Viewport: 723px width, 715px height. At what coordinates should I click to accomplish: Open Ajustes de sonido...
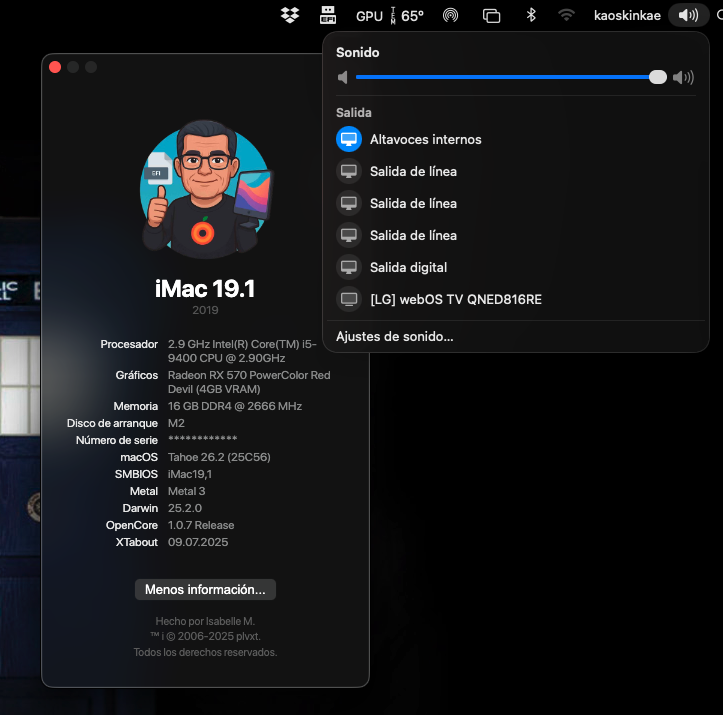pos(395,337)
